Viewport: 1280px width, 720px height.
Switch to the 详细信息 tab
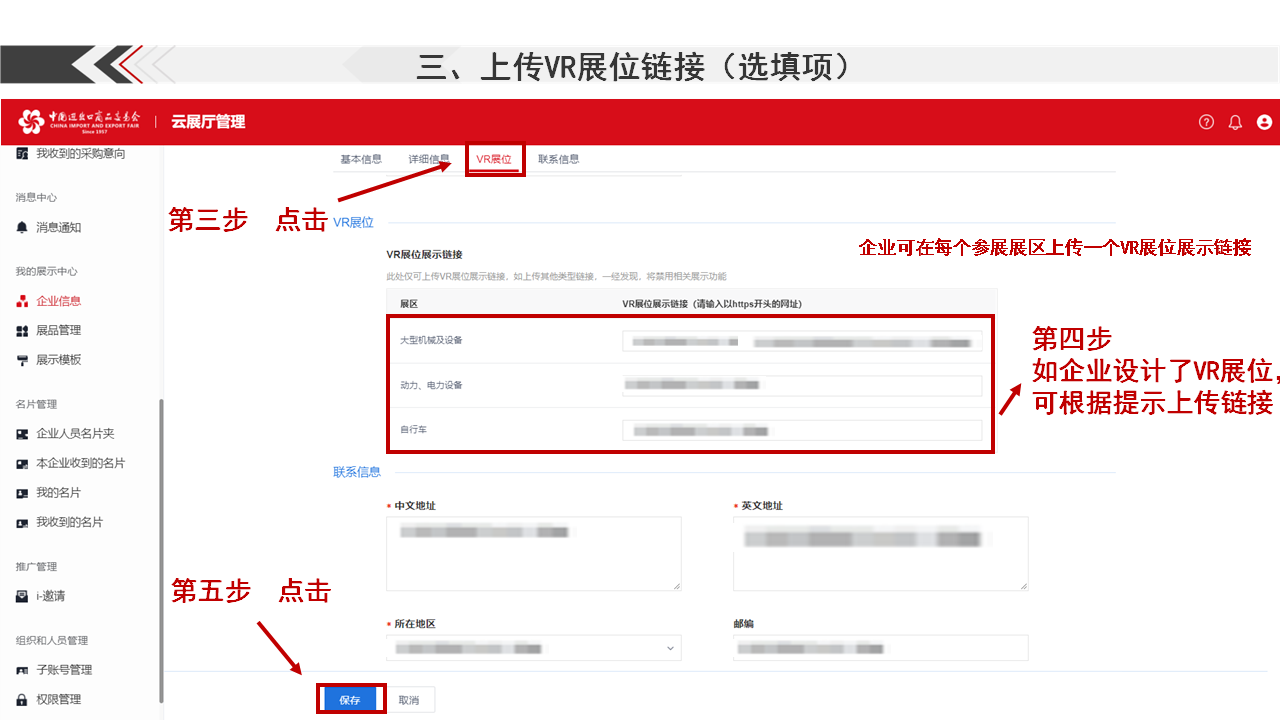click(429, 158)
